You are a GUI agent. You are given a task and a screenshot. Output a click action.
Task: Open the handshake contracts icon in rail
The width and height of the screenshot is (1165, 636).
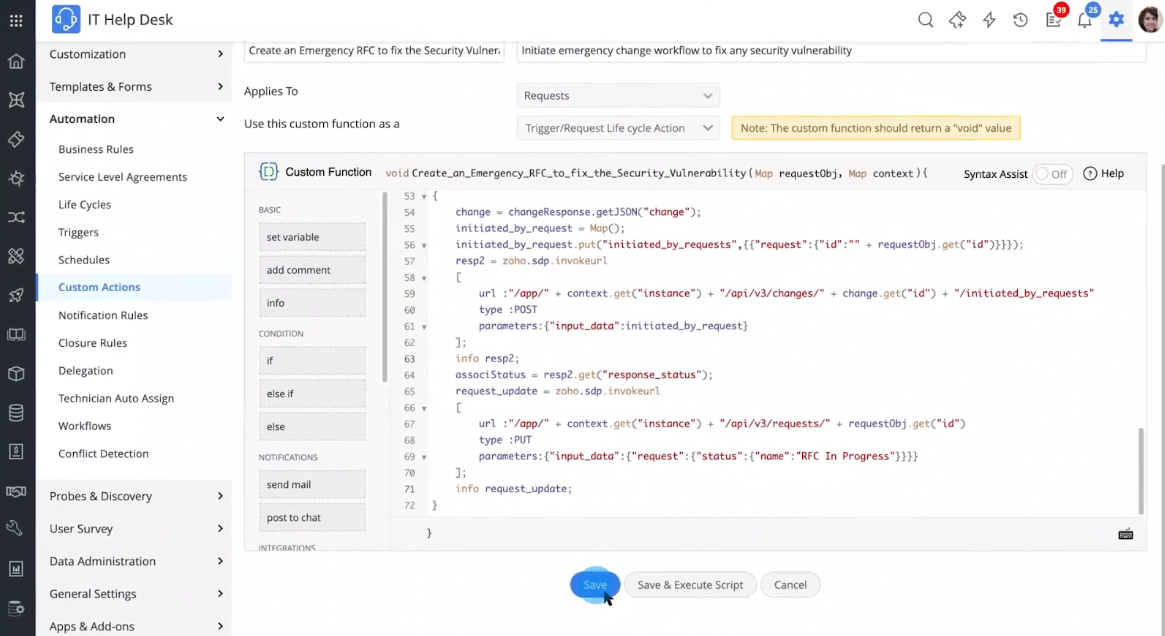(16, 491)
